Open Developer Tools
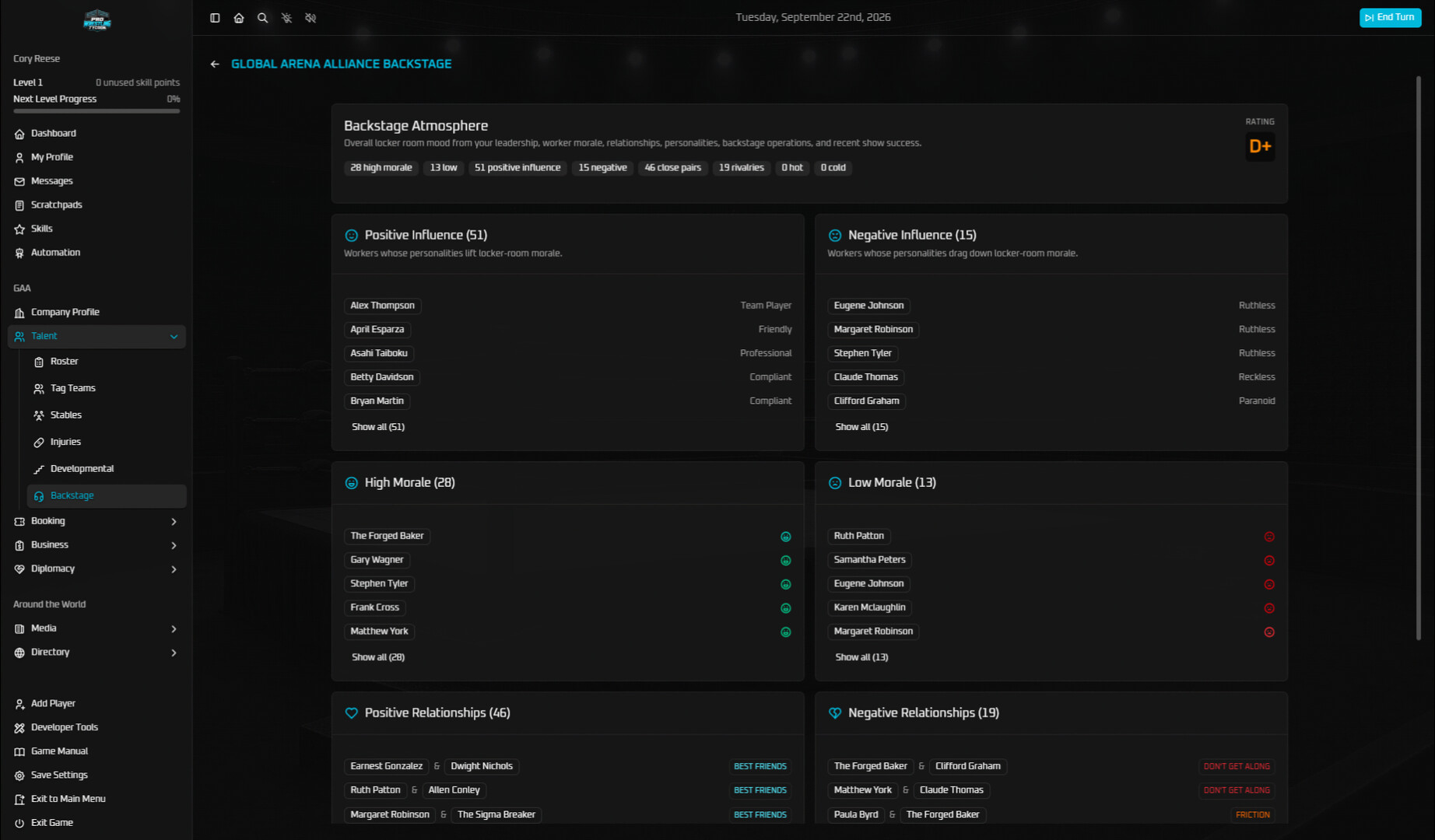This screenshot has width=1435, height=840. tap(96, 728)
